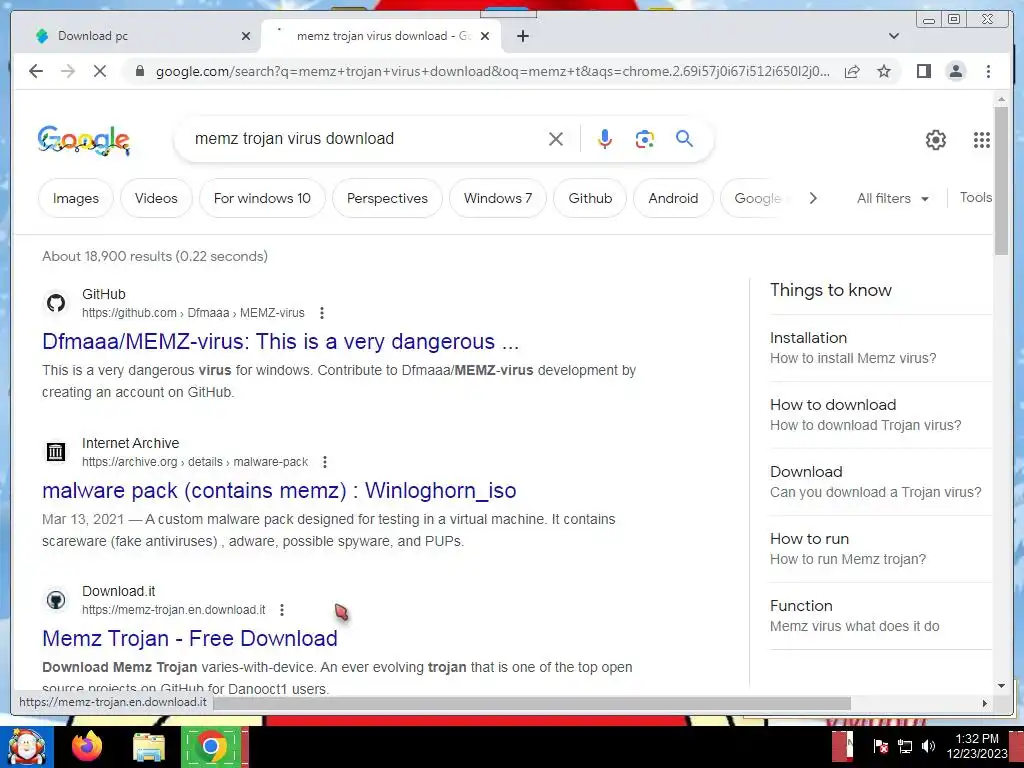The image size is (1024, 768).
Task: Open the tab search dropdown arrow
Action: point(894,36)
